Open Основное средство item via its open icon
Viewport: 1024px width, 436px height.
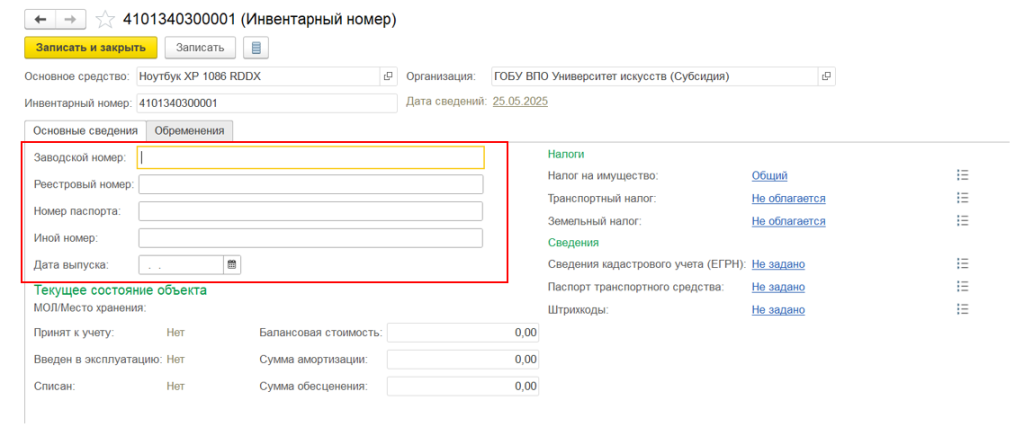point(388,76)
